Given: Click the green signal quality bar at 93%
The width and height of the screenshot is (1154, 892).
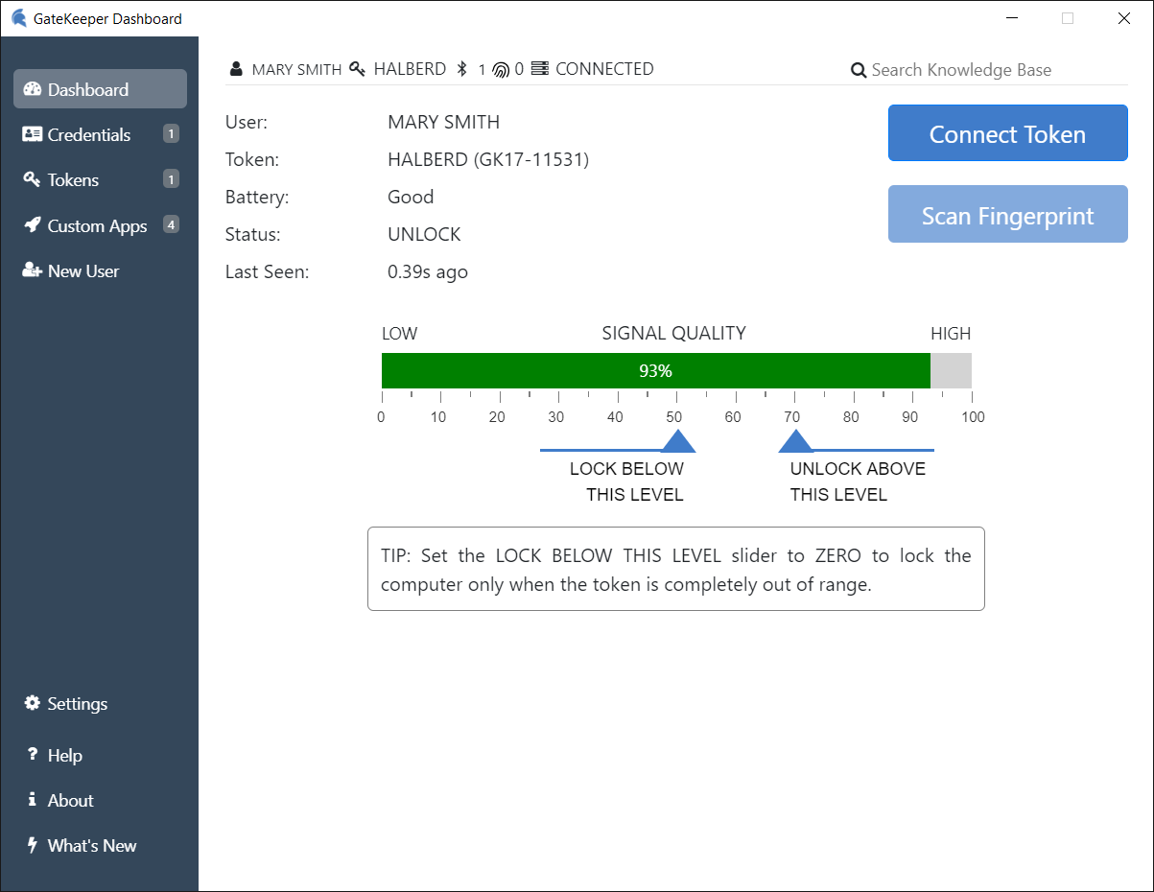Looking at the screenshot, I should [656, 370].
